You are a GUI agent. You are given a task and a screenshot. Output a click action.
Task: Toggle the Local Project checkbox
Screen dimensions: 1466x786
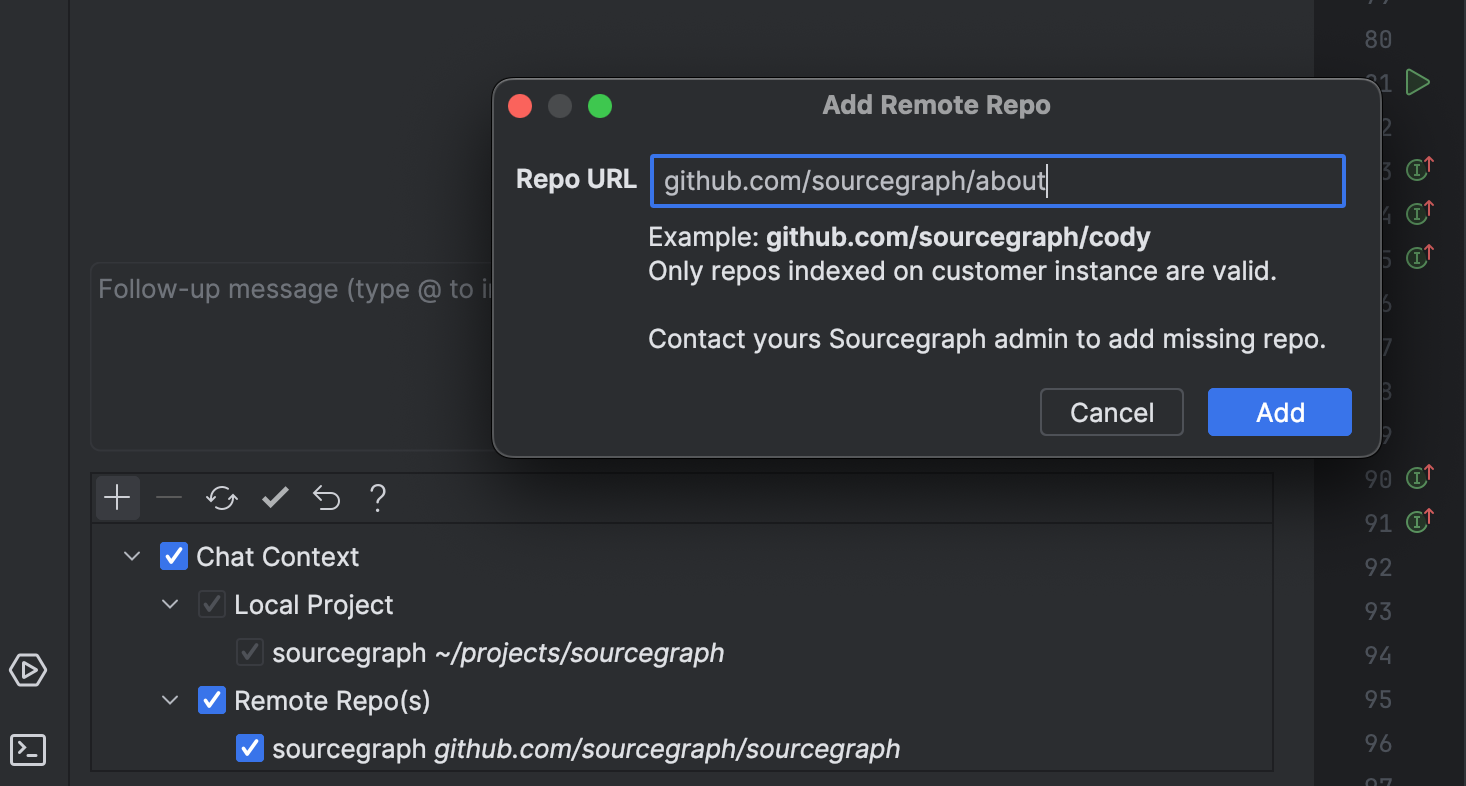(212, 604)
